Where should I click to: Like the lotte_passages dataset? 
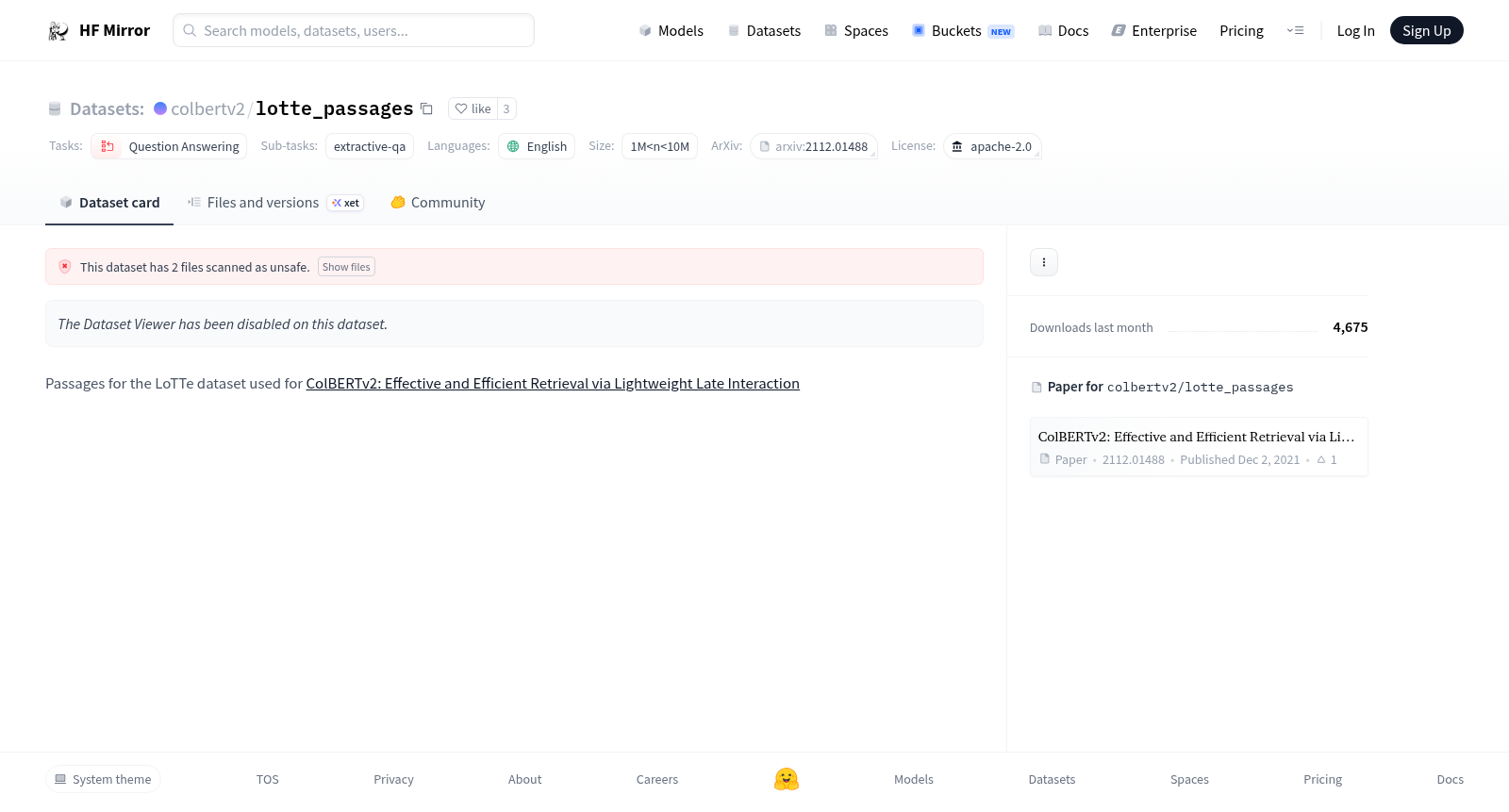(x=473, y=108)
